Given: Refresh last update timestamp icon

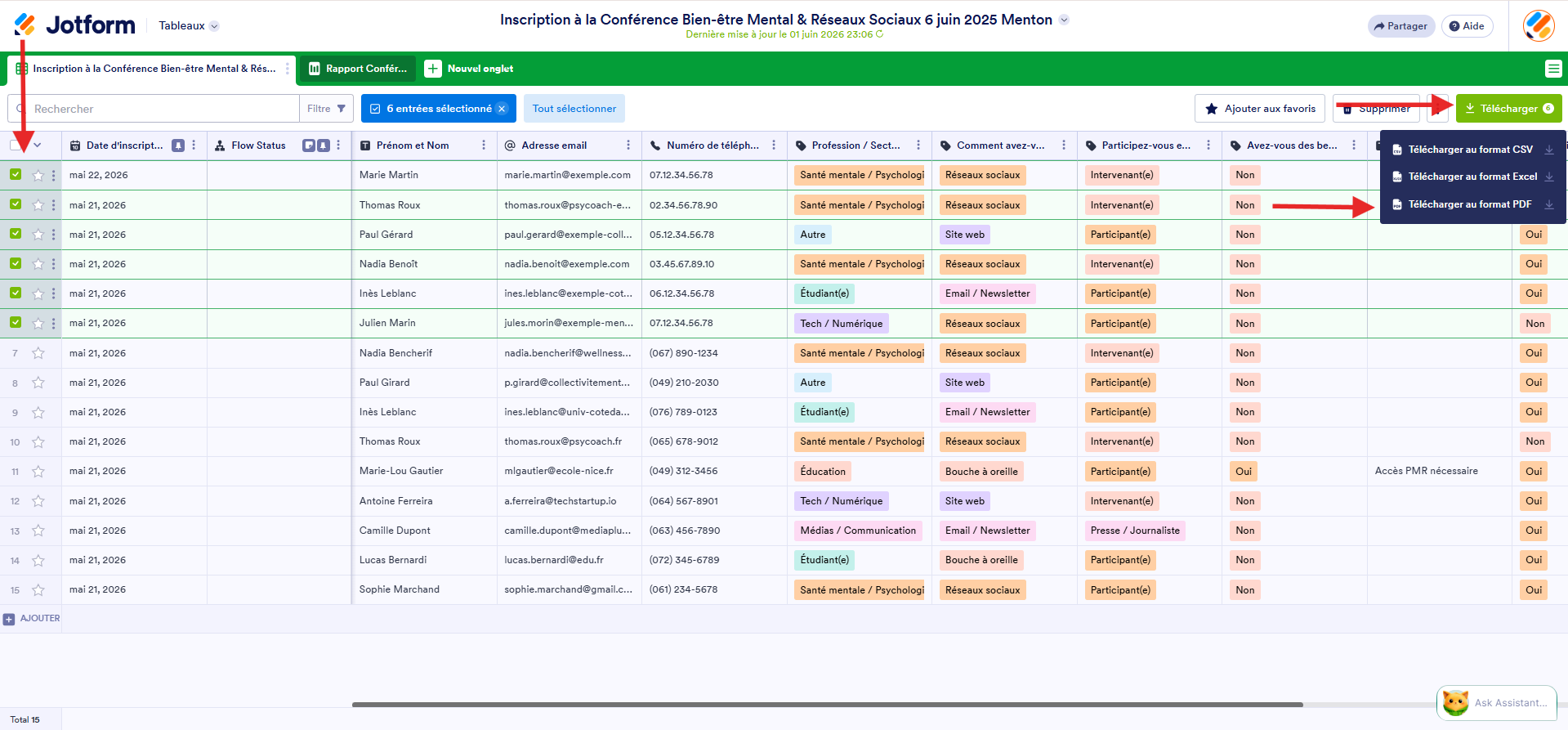Looking at the screenshot, I should [x=880, y=34].
